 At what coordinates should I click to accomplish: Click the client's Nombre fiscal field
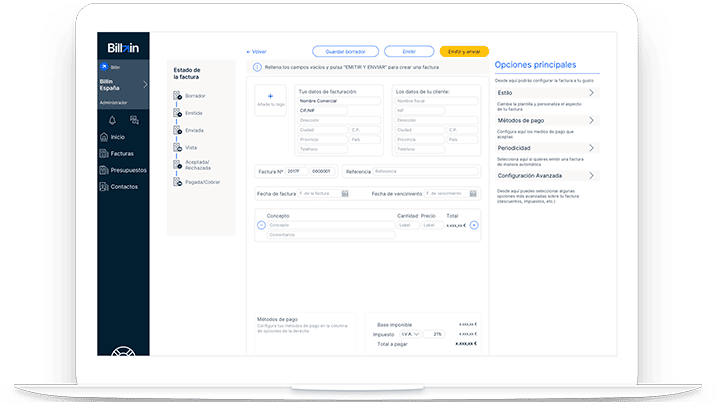(x=437, y=101)
